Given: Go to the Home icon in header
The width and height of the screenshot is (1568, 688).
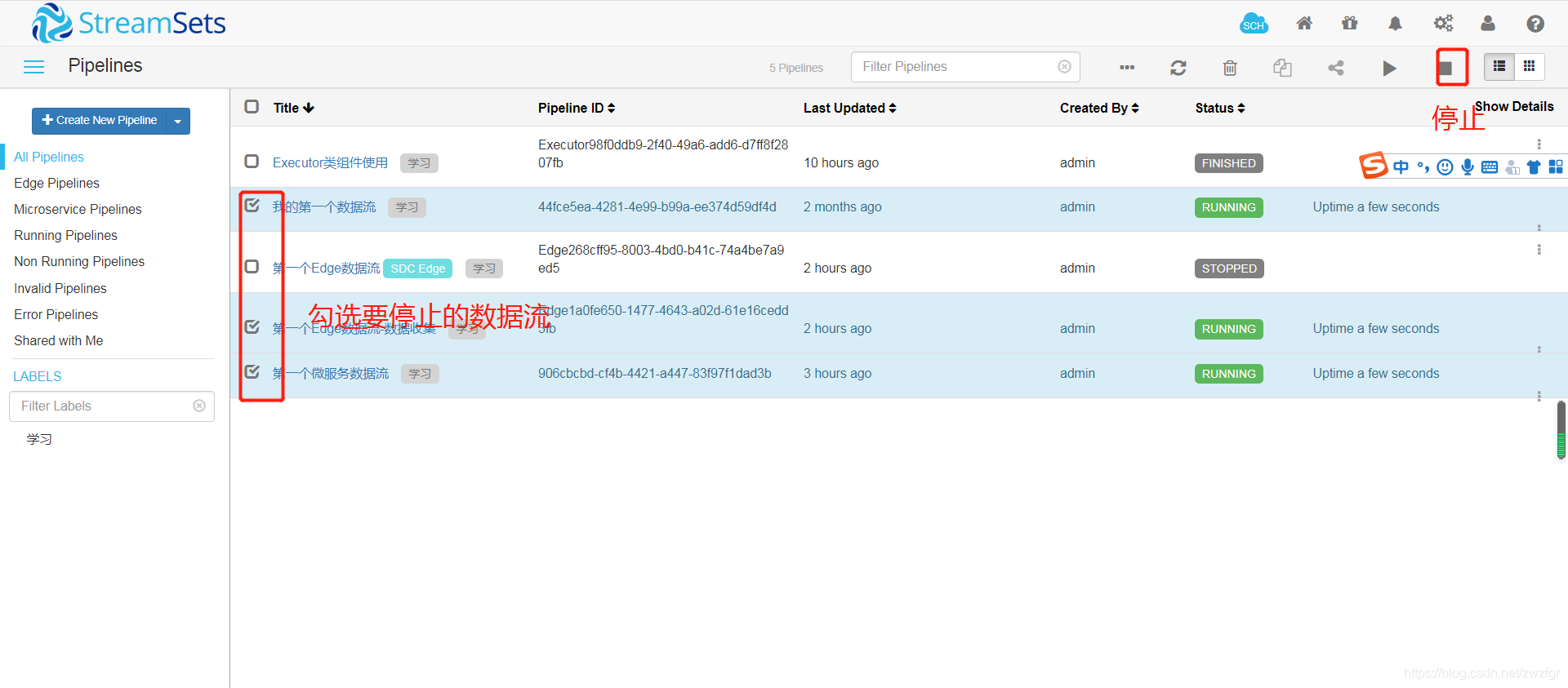Looking at the screenshot, I should 1304,24.
